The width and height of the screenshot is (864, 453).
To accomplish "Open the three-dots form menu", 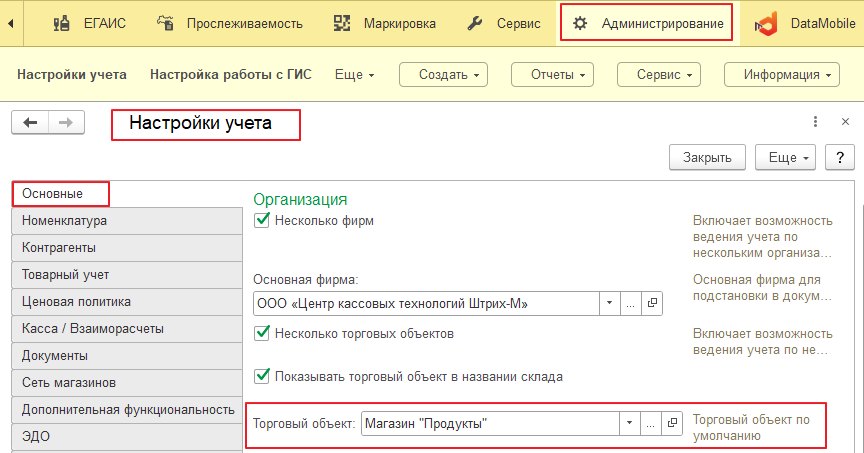I will [x=816, y=122].
